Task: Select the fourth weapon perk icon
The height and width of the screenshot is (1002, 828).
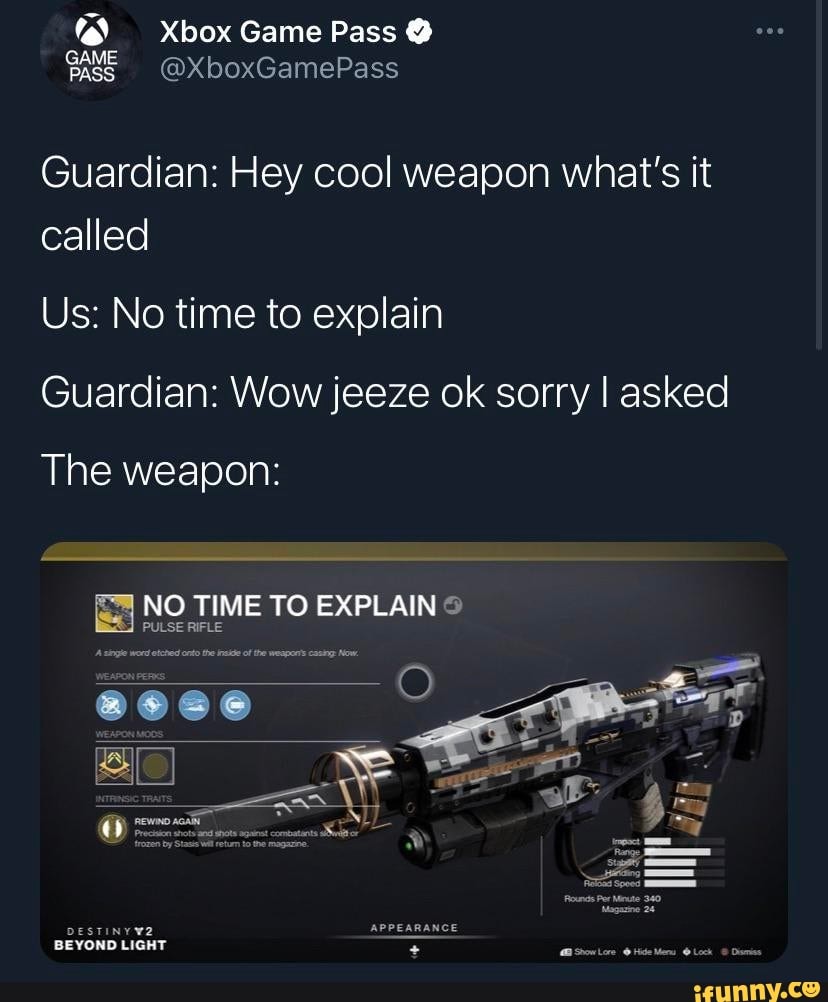Action: 235,705
